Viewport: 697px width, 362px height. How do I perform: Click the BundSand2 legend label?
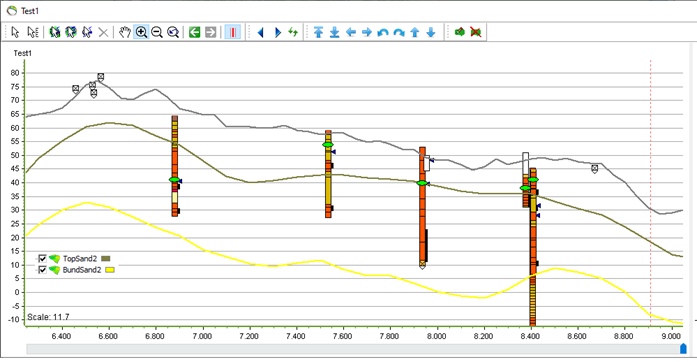tap(82, 270)
